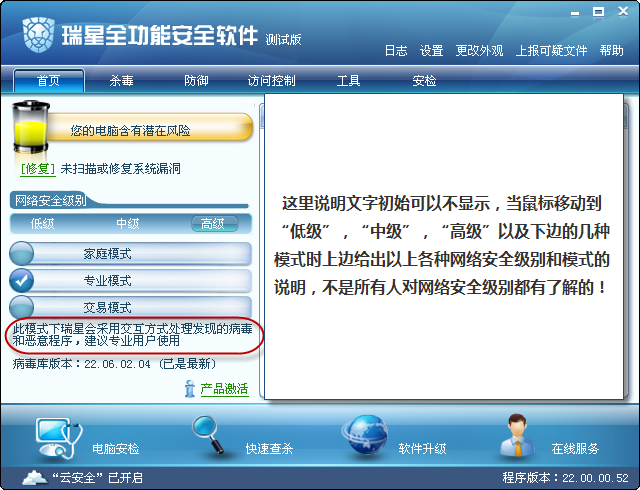The height and width of the screenshot is (490, 640).
Task: Open 电脑安检 via the monitor stethoscope icon
Action: [59, 439]
